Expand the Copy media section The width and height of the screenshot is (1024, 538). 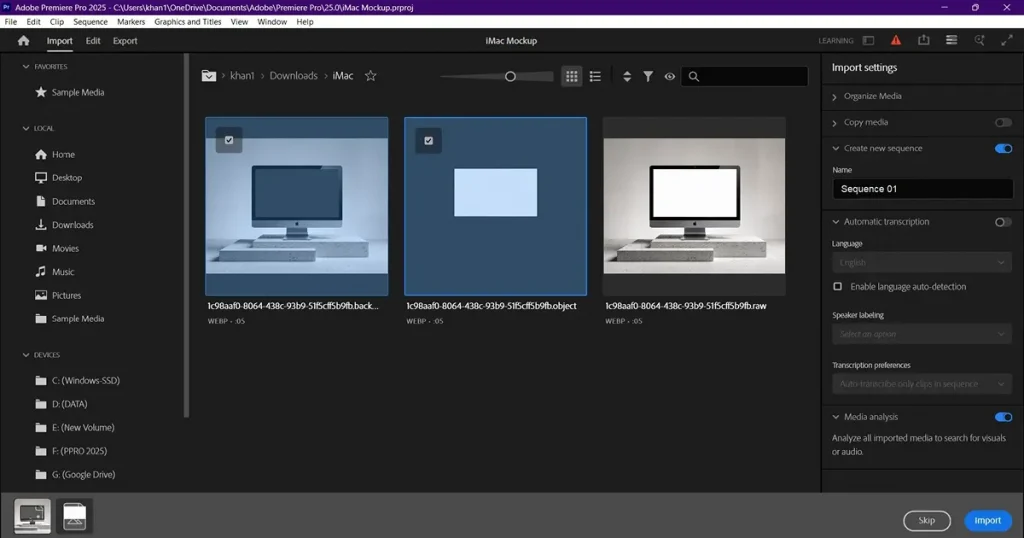(x=835, y=123)
